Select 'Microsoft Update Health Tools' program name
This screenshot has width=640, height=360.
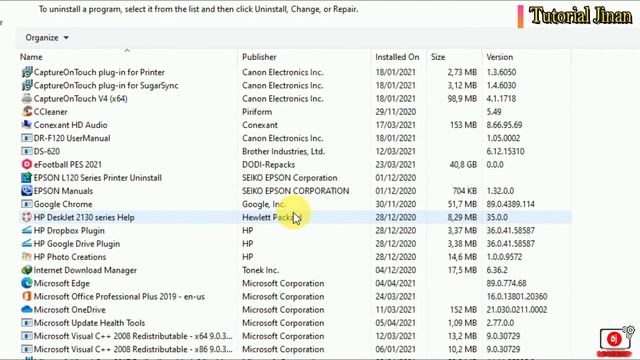click(x=89, y=323)
